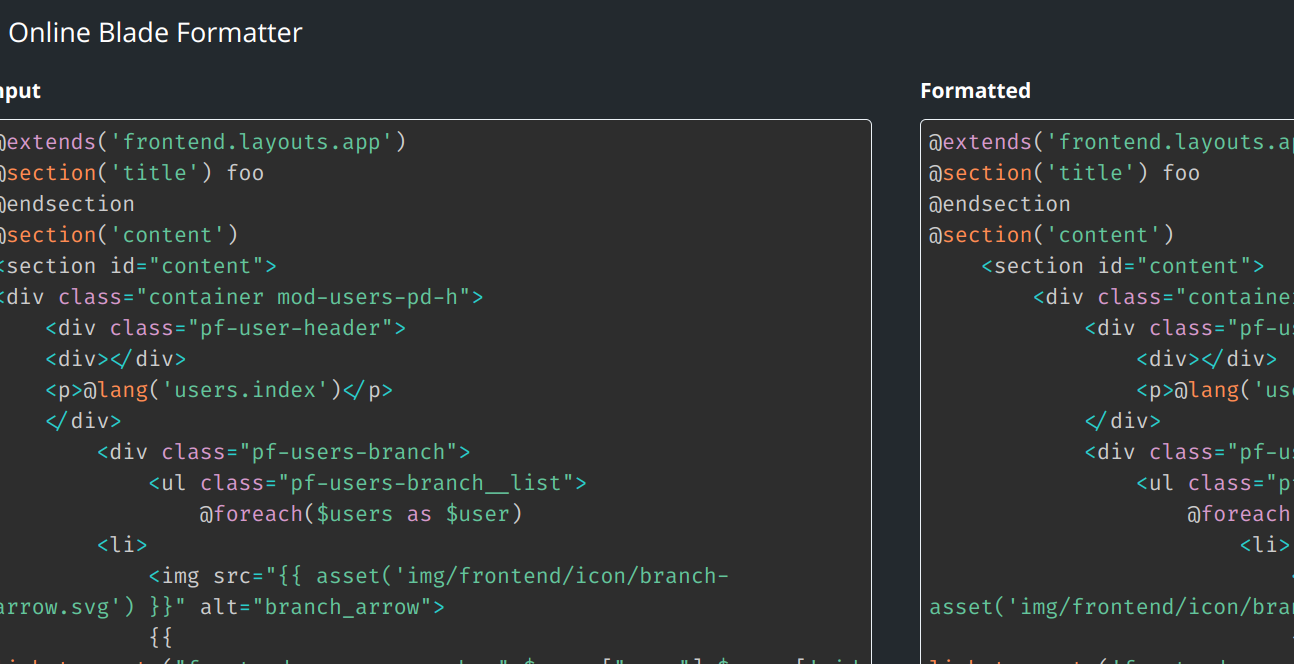Click the img src asset line in Input editor

point(438,576)
